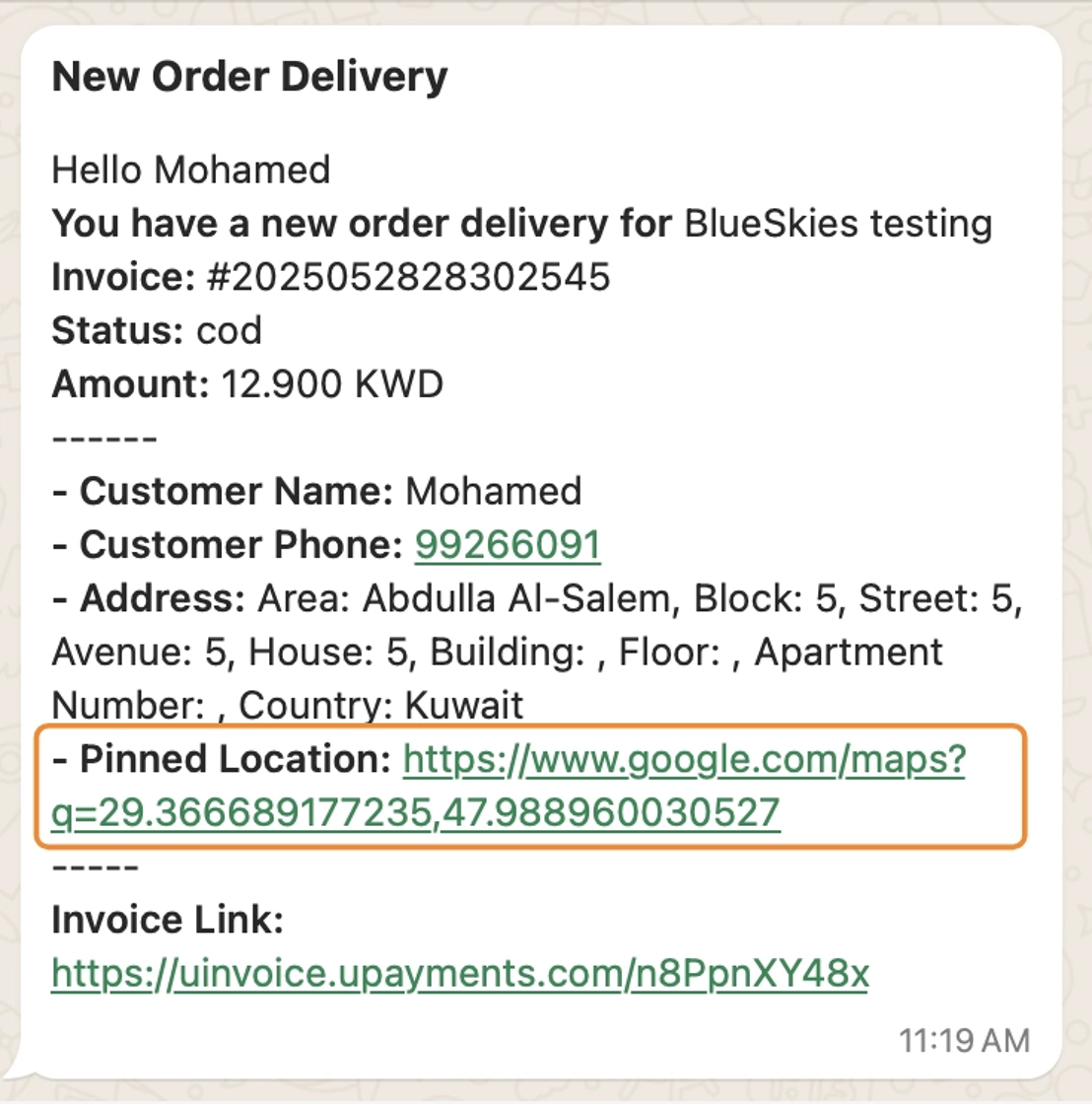Click the invoice number #2025052828302545
This screenshot has width=1092, height=1104.
point(408,277)
